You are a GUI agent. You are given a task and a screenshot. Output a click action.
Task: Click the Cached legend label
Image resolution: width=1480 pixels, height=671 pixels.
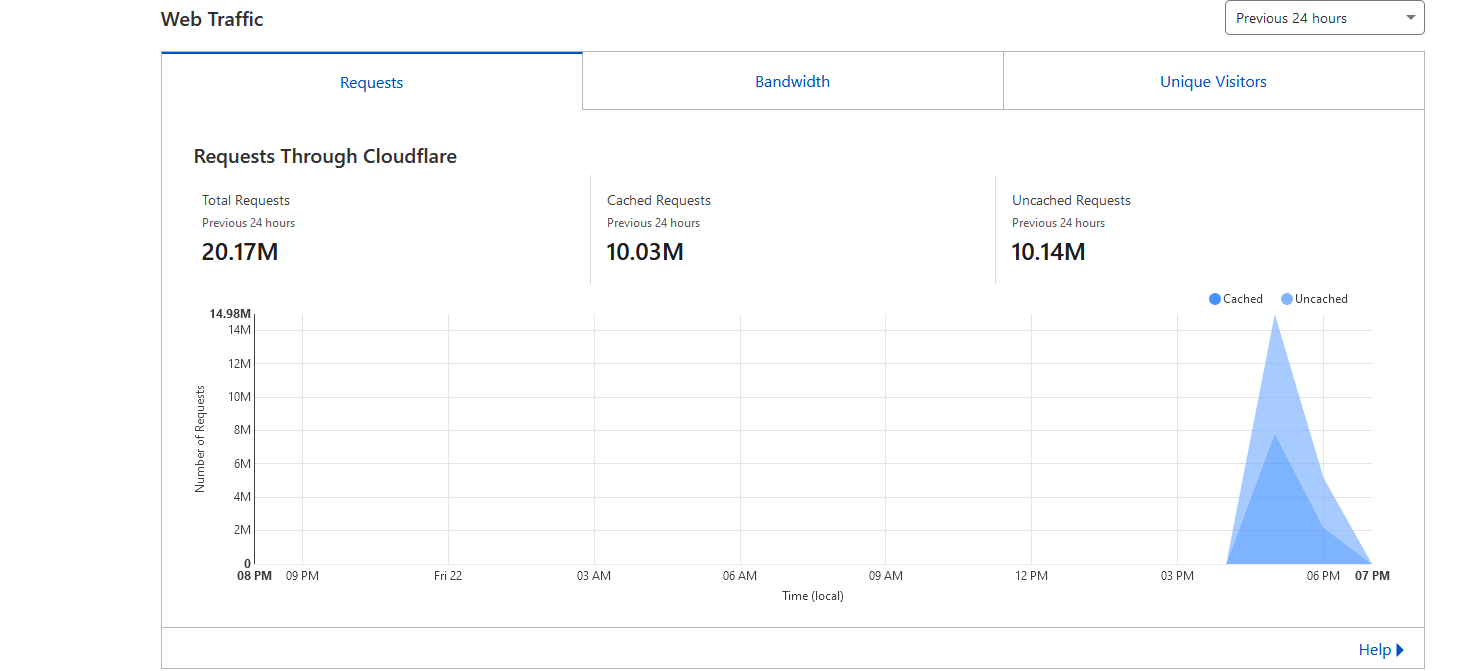coord(1243,299)
